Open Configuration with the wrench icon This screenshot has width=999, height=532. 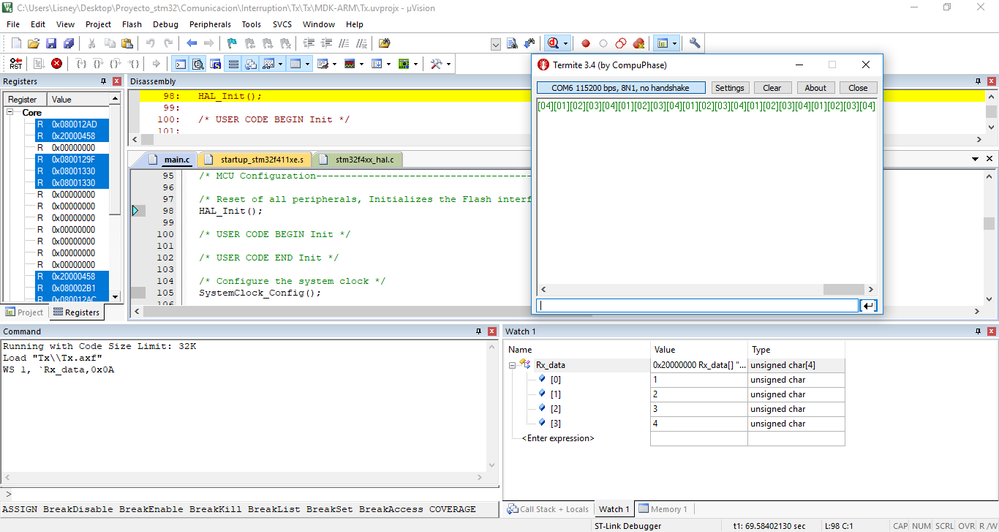click(695, 43)
